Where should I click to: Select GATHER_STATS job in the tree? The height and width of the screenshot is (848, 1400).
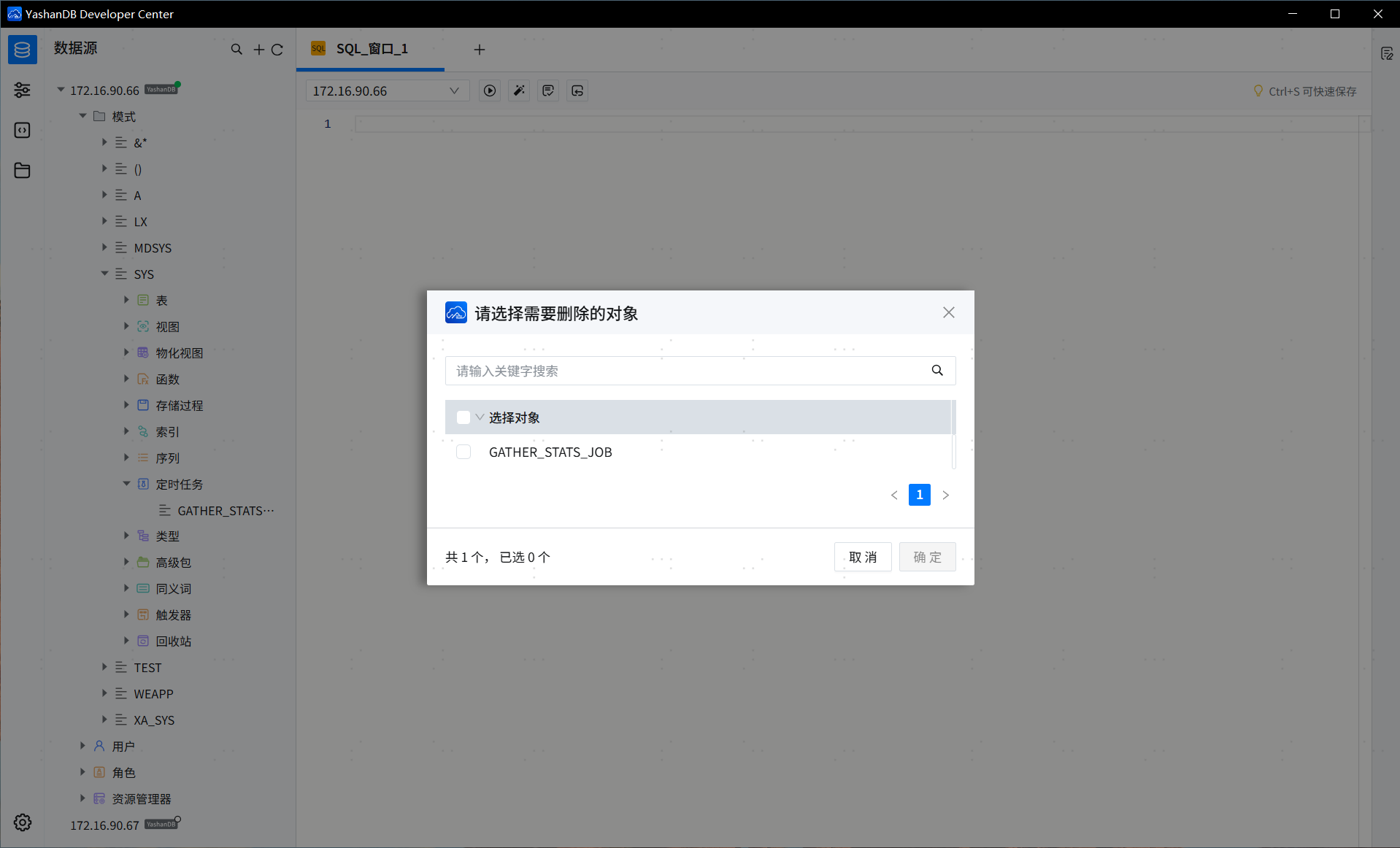pos(226,510)
